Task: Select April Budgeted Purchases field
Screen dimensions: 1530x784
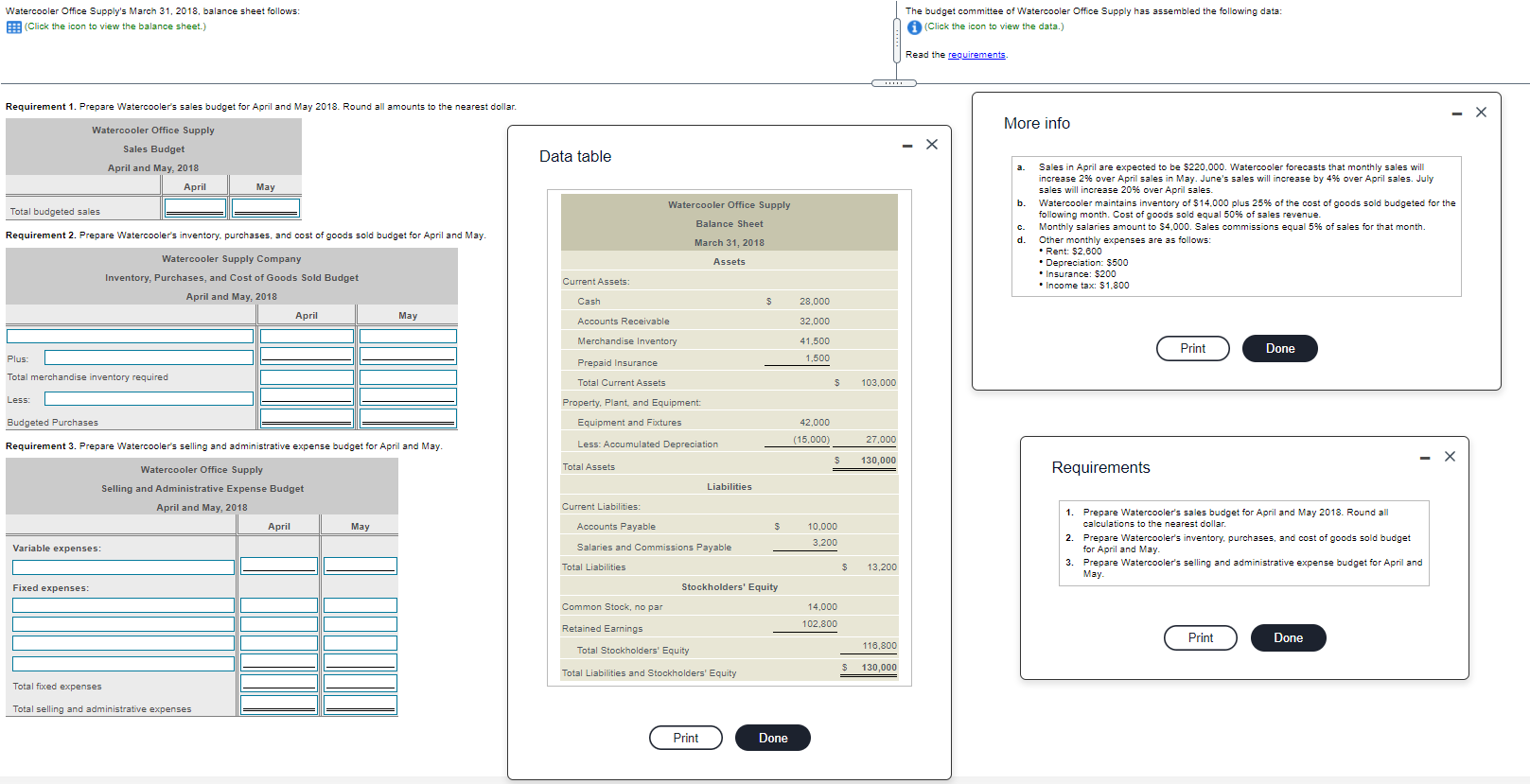Action: click(x=307, y=419)
